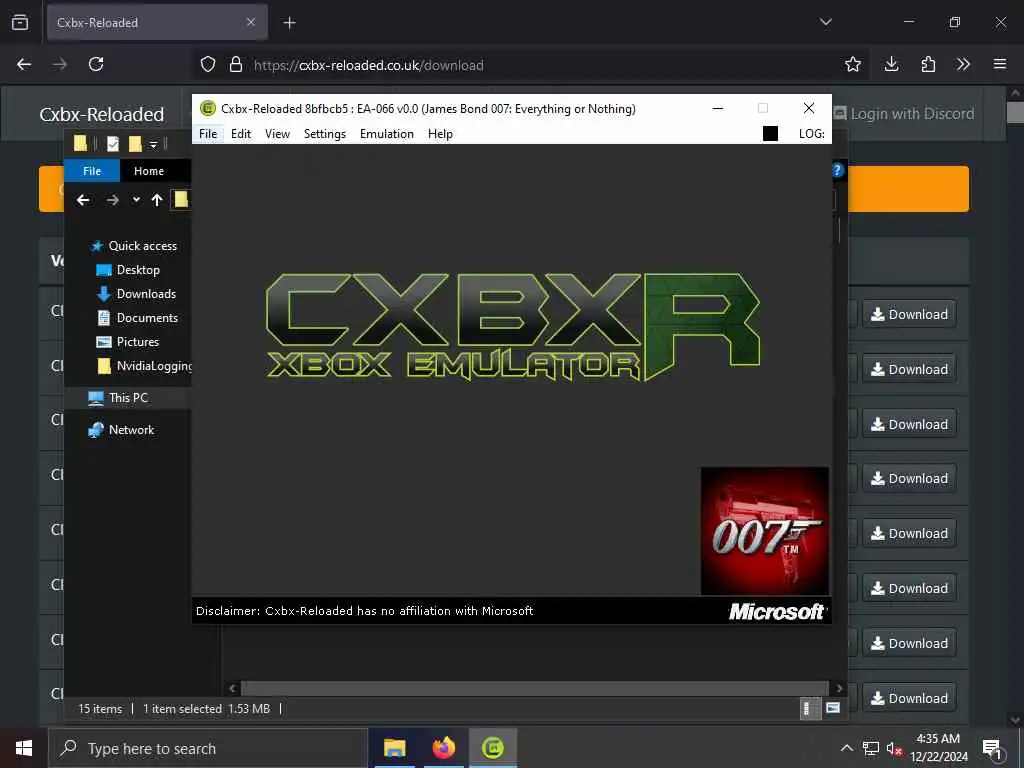
Task: Click the New folder icon in Explorer quick toolbar
Action: [x=135, y=144]
